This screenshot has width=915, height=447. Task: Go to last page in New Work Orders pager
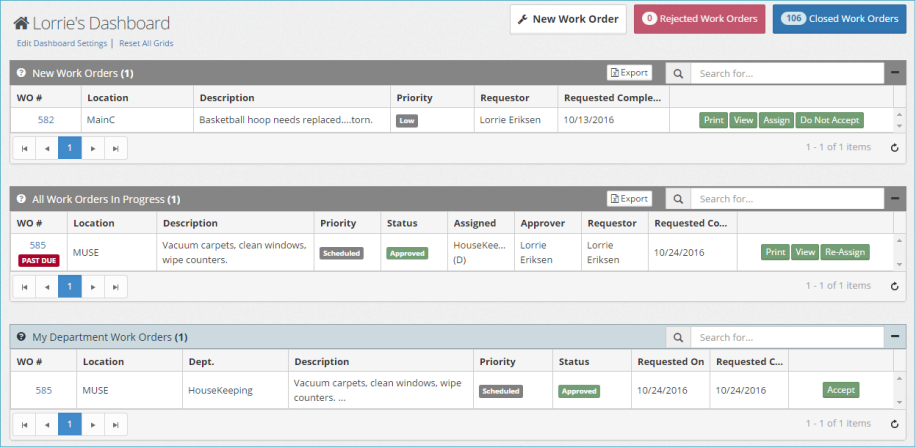tap(115, 148)
